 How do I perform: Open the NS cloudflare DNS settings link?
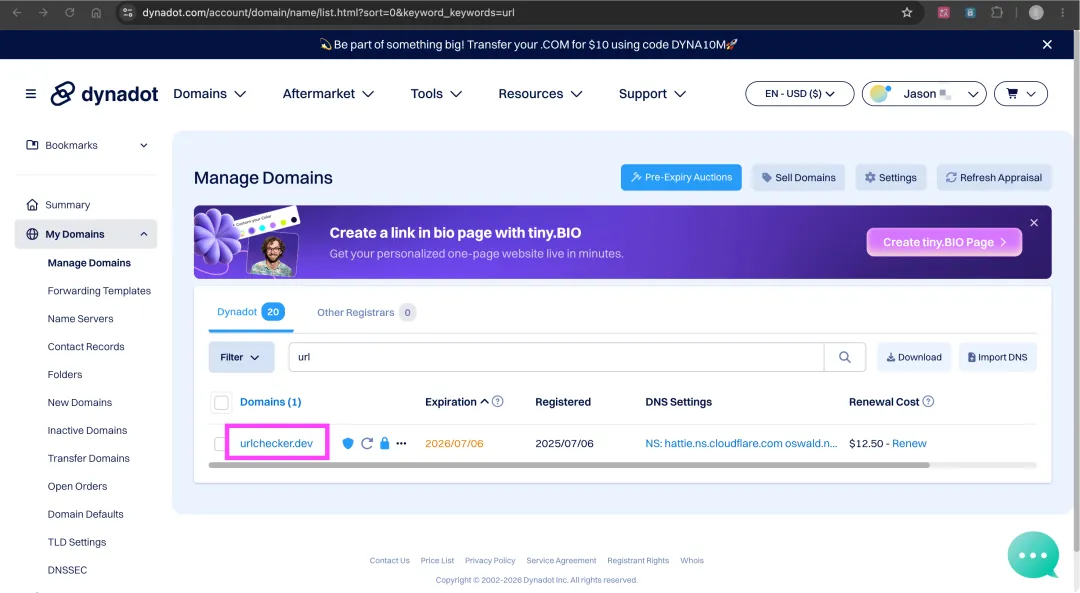[x=741, y=444]
